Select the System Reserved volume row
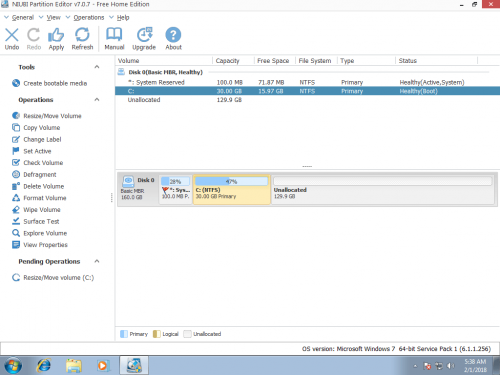The width and height of the screenshot is (500, 375). 307,82
